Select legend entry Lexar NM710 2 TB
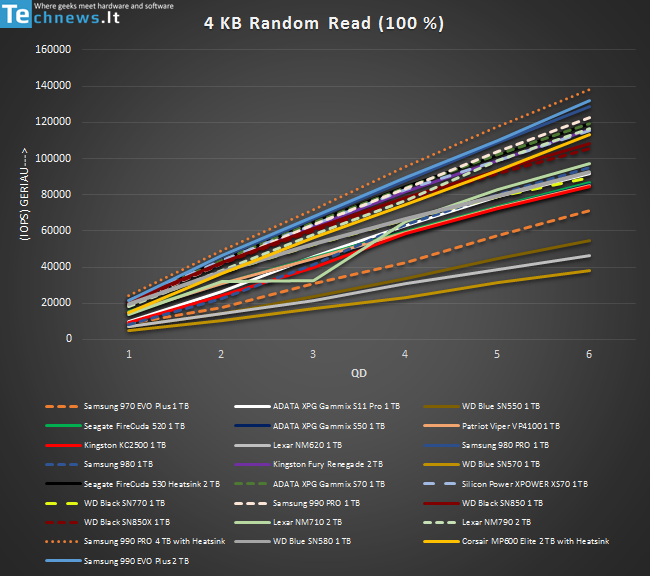Image resolution: width=650 pixels, height=576 pixels. click(x=289, y=523)
